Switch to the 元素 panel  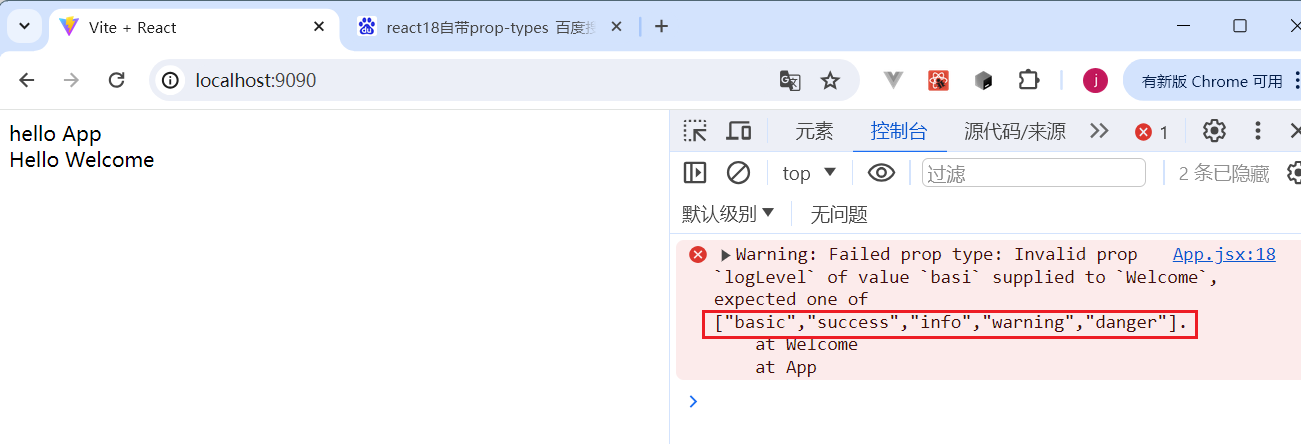coord(814,131)
